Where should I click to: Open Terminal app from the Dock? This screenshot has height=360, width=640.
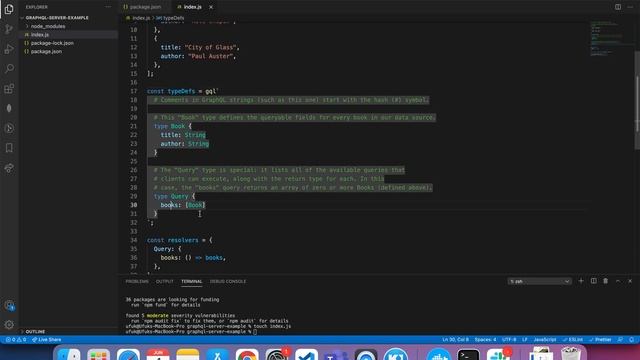pyautogui.click(x=469, y=354)
